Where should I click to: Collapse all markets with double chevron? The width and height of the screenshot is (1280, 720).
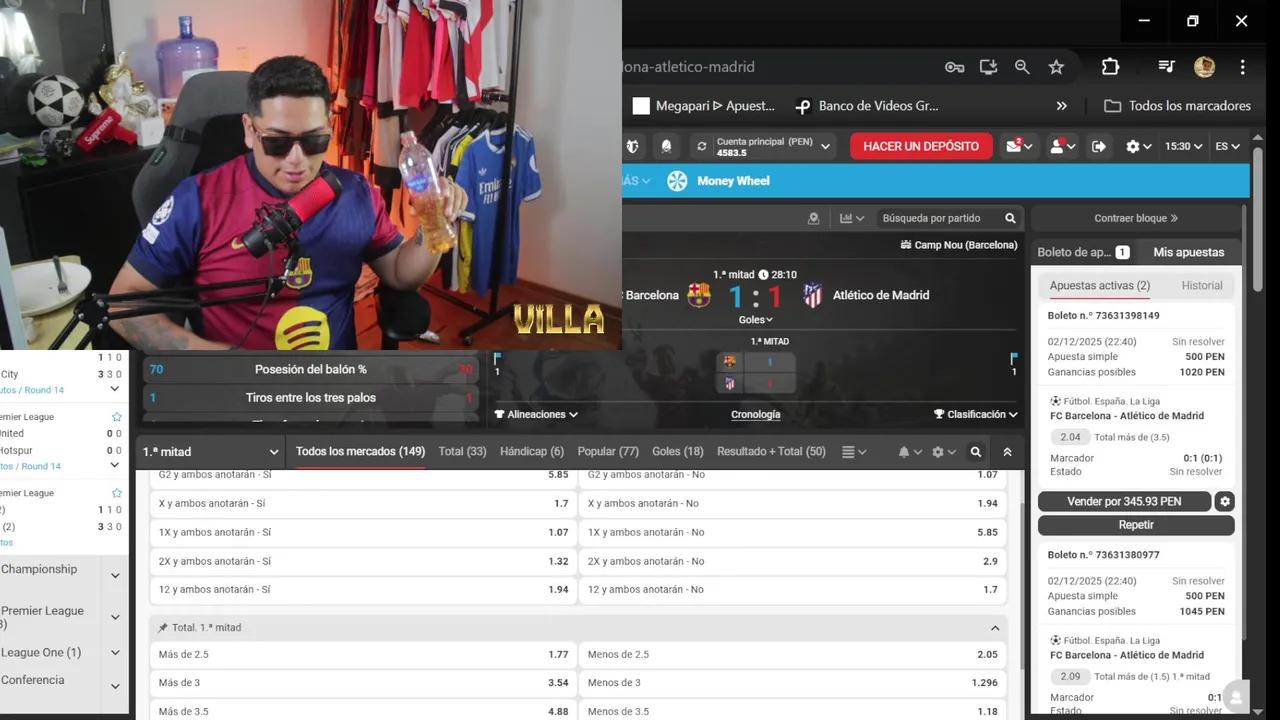pyautogui.click(x=1007, y=452)
